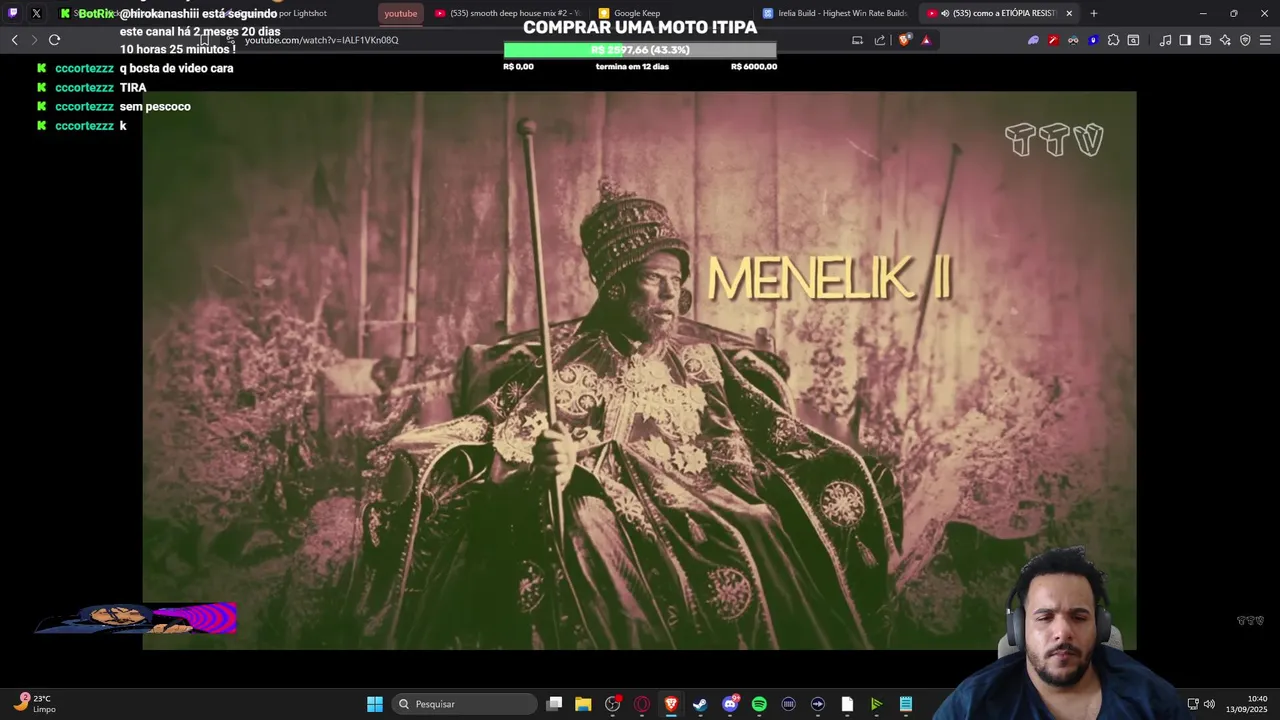Image resolution: width=1280 pixels, height=720 pixels.
Task: Open the Leo AI sparkle icon
Action: tap(1225, 40)
